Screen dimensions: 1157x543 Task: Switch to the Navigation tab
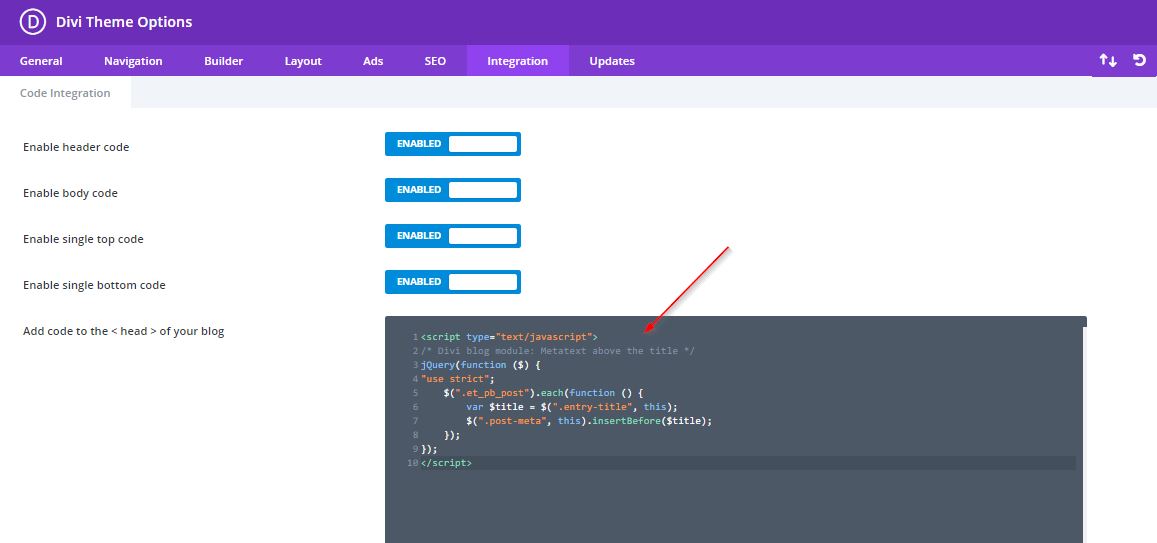click(x=133, y=60)
